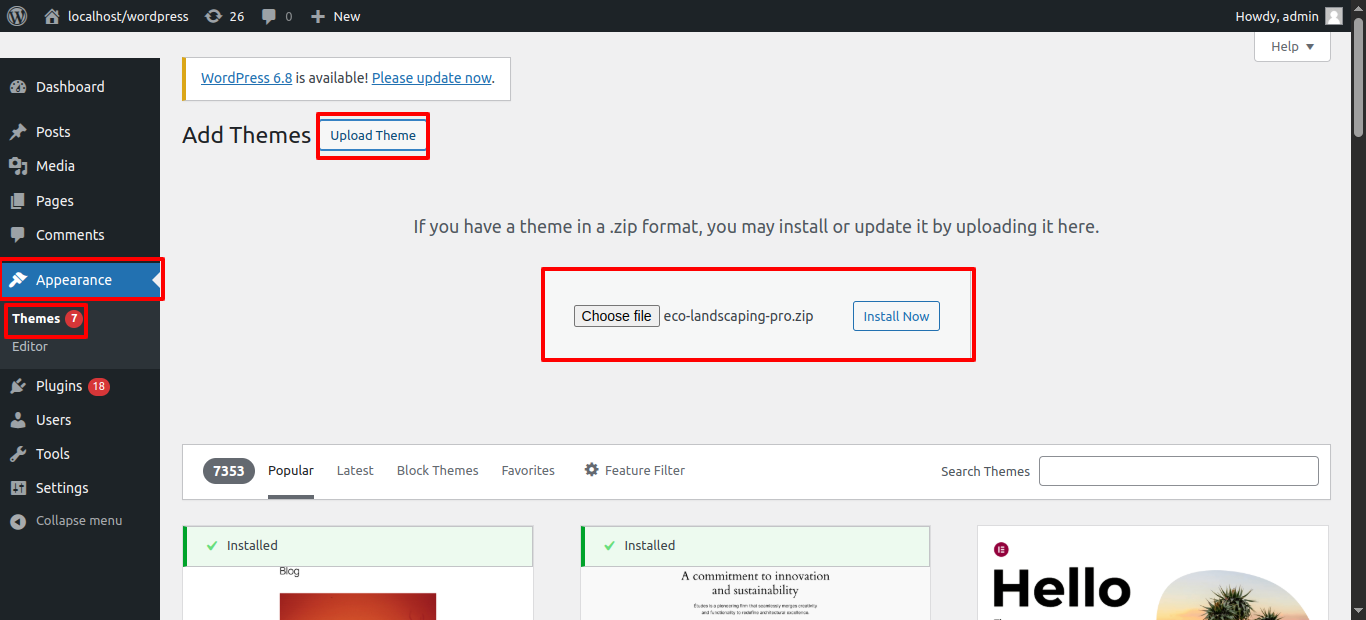Click the eco-landscaping-pro.zip file name

(x=739, y=316)
